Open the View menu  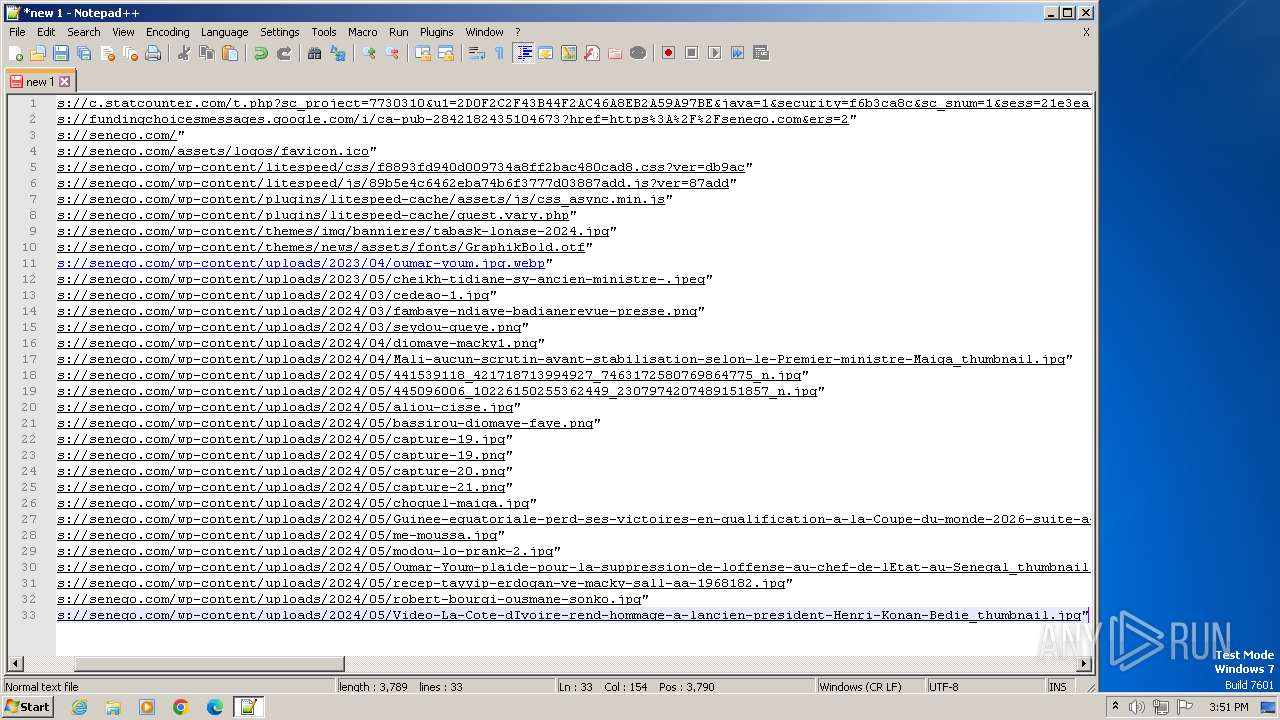[x=123, y=32]
